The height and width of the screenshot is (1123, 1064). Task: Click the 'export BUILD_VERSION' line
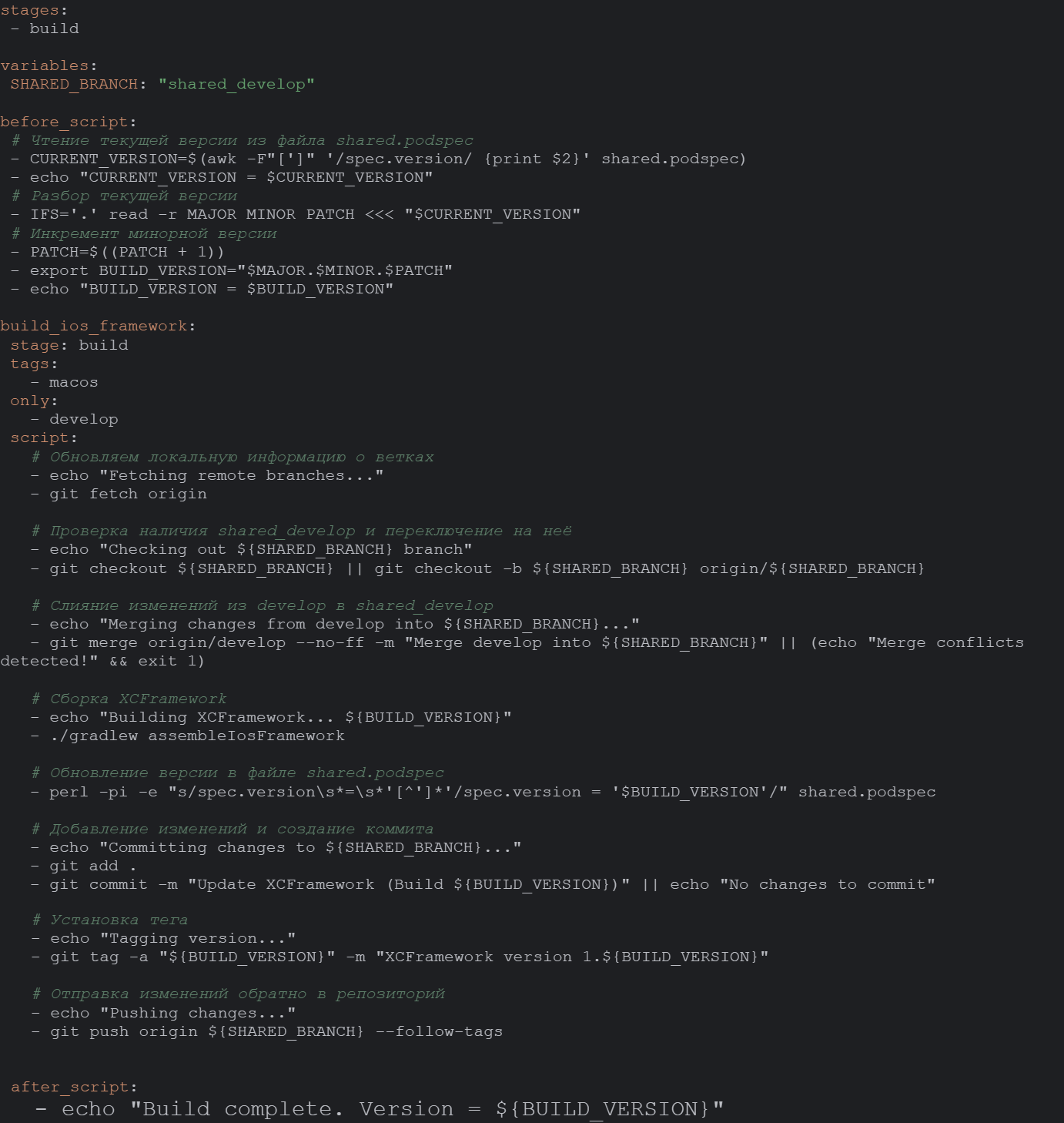[x=241, y=270]
